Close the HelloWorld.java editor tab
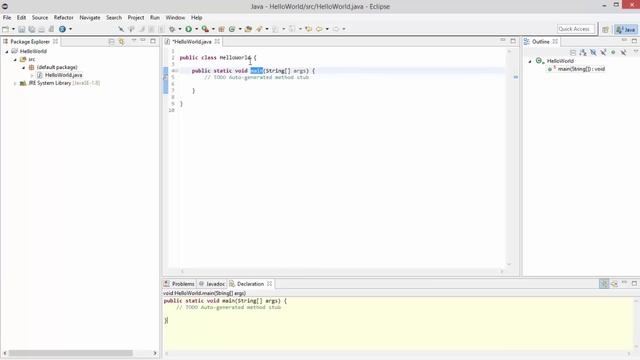 click(217, 41)
